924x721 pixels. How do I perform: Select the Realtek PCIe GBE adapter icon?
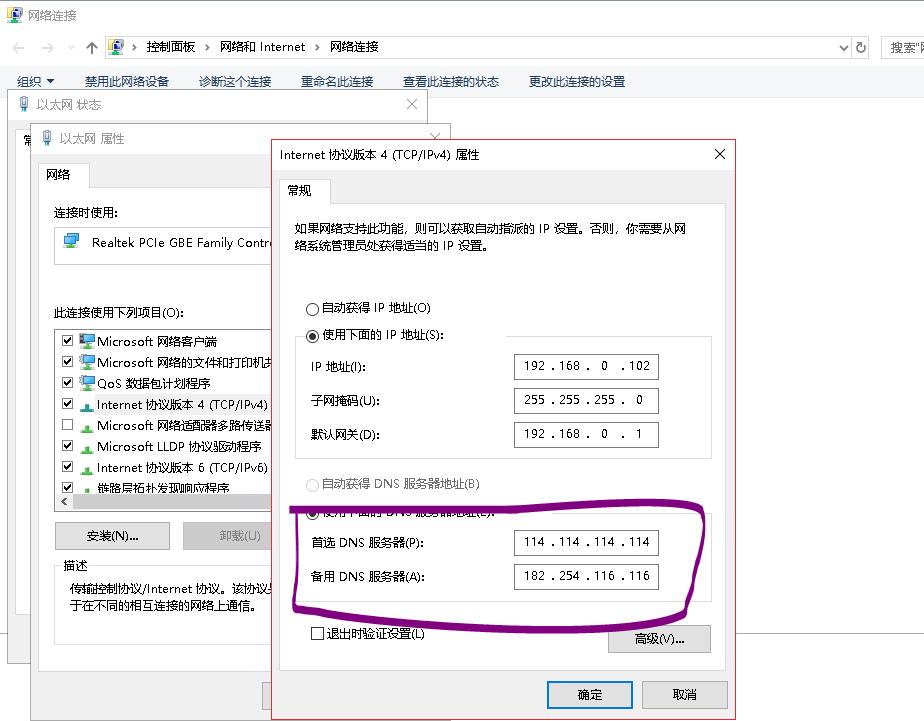tap(71, 242)
